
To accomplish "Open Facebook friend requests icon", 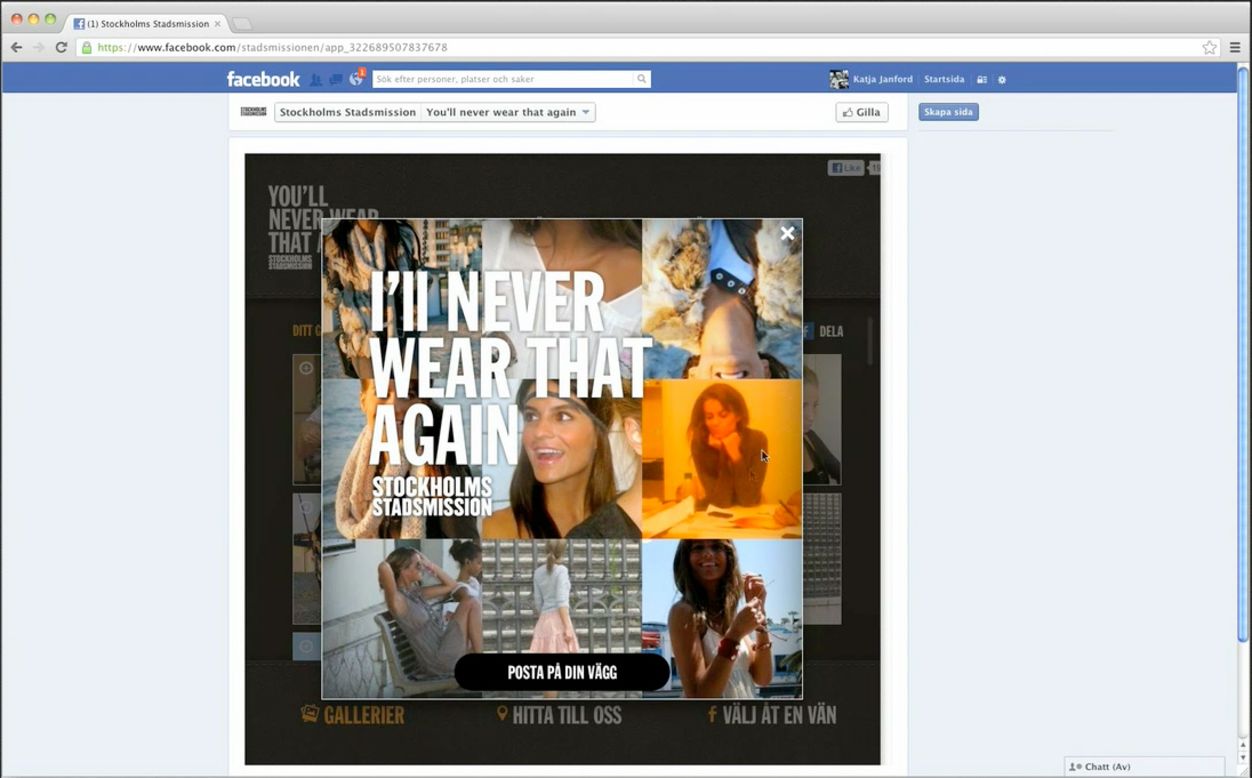I will pos(316,79).
